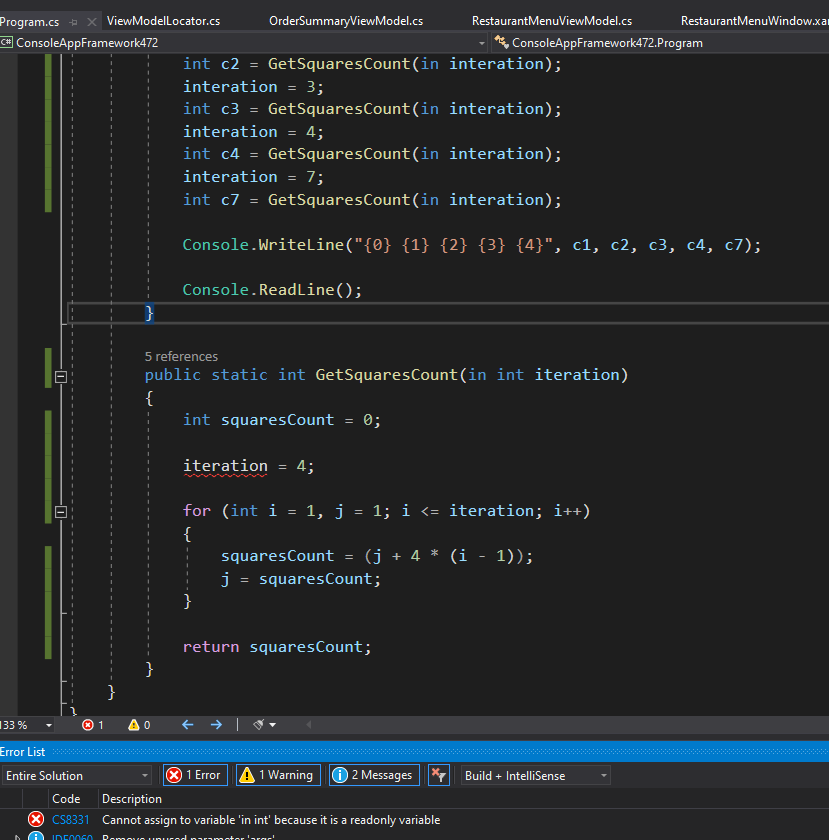Collapse the GetSquaresCount method

tap(61, 377)
